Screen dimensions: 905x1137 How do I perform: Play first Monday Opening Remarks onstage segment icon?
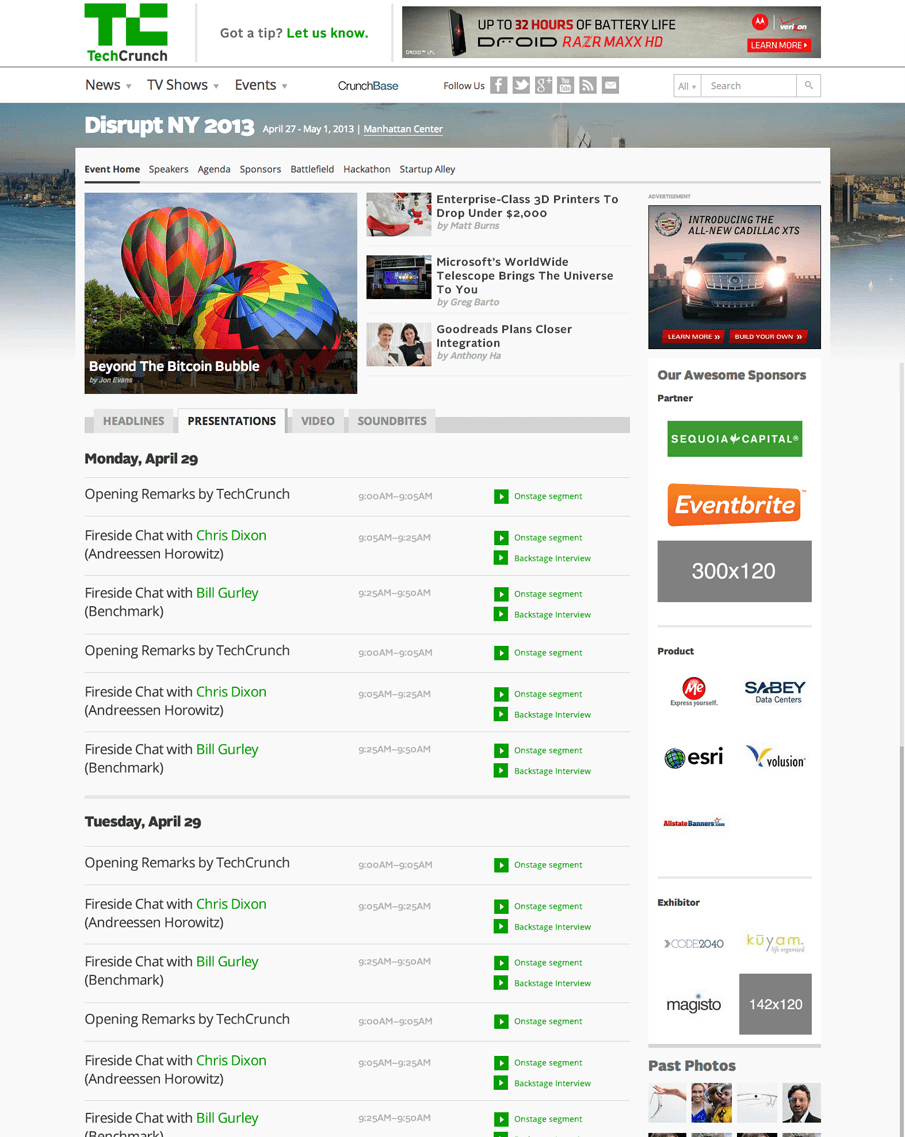coord(501,497)
